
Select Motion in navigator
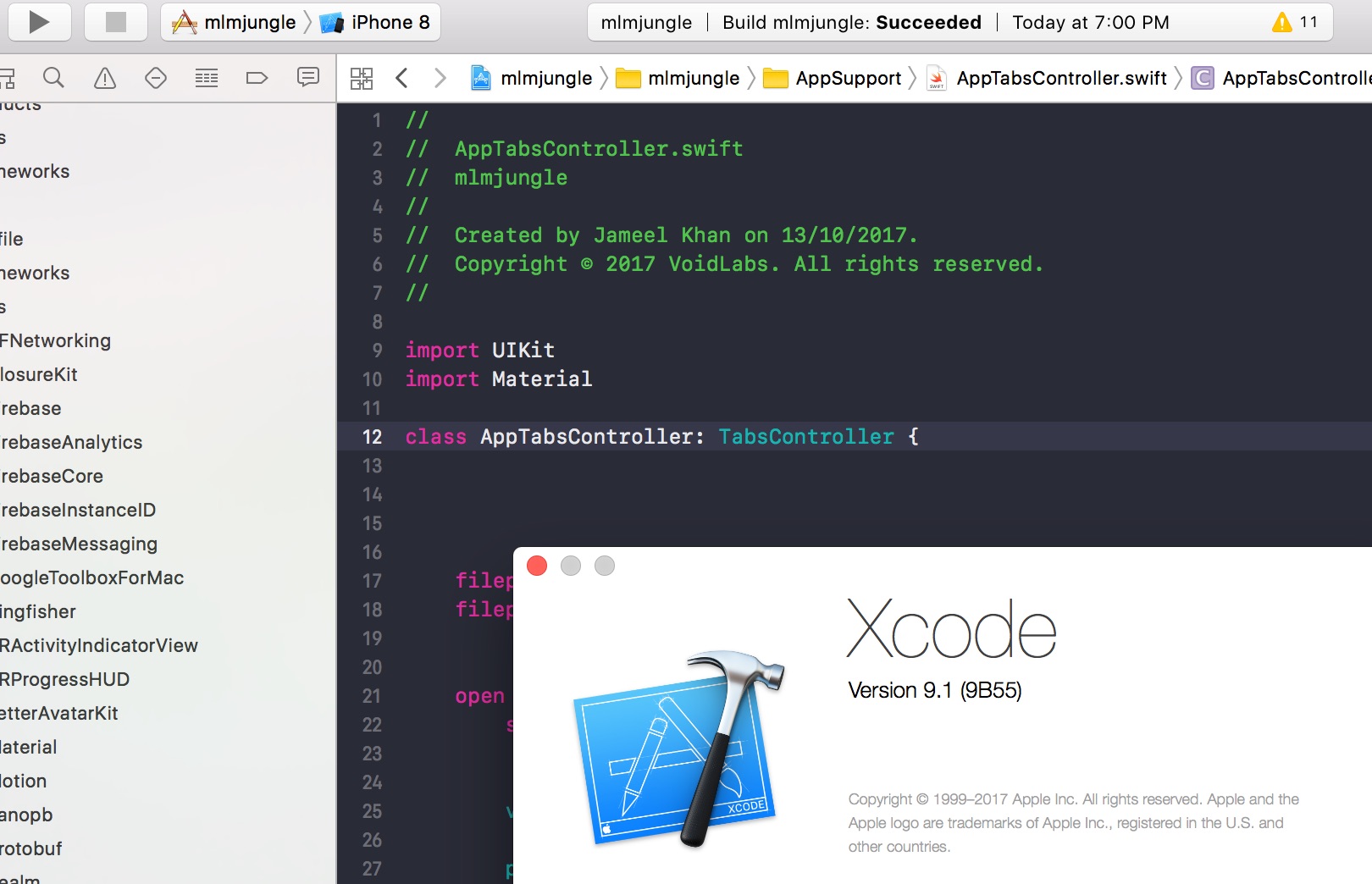(24, 781)
